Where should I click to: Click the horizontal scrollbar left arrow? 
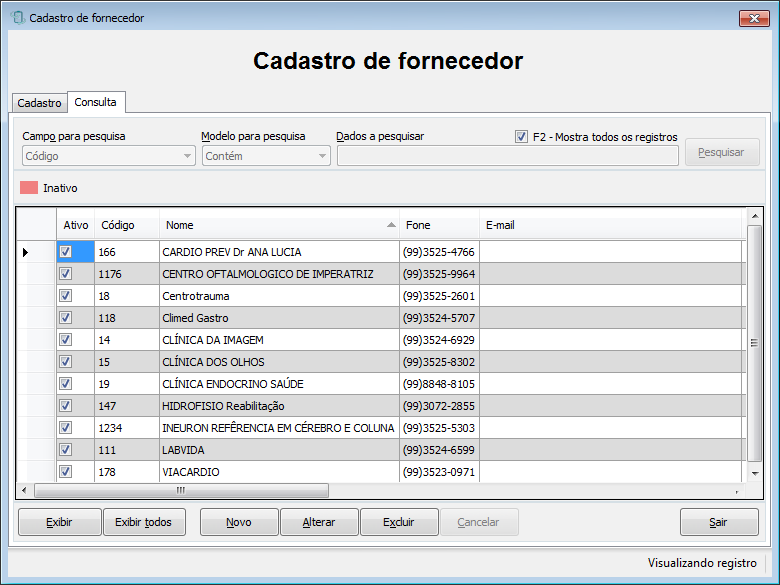click(24, 490)
